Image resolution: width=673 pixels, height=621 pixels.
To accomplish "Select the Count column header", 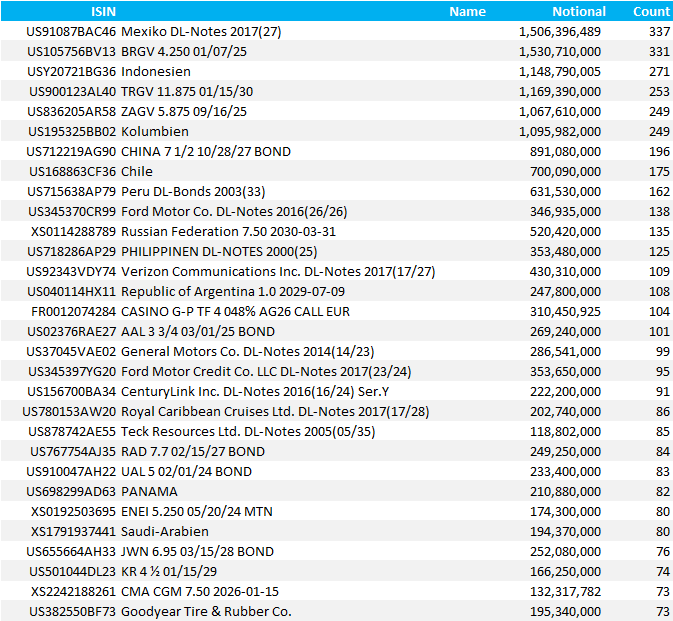I will [652, 12].
